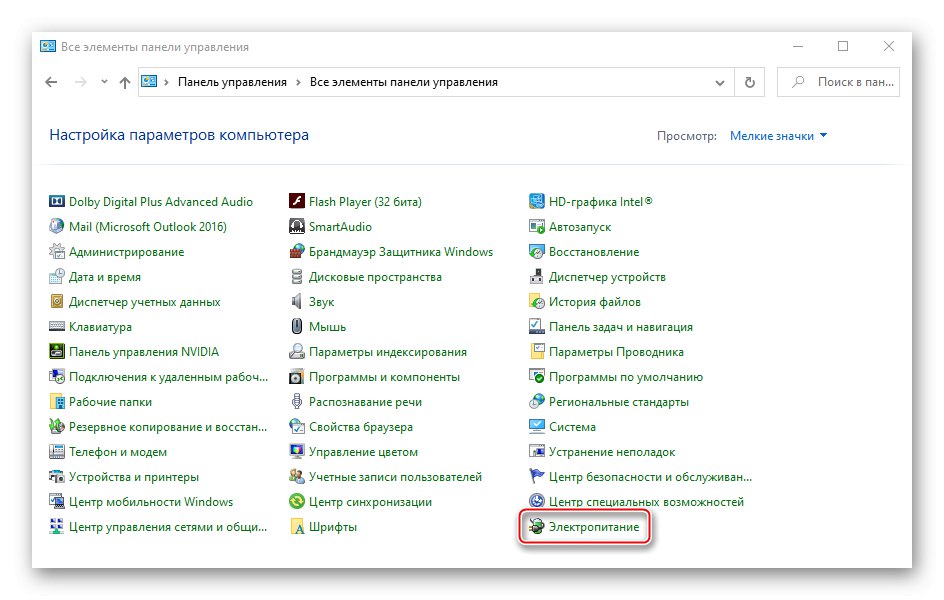Click Панель управления breadcrumb segment
Screen dimensions: 944x600
tap(232, 82)
